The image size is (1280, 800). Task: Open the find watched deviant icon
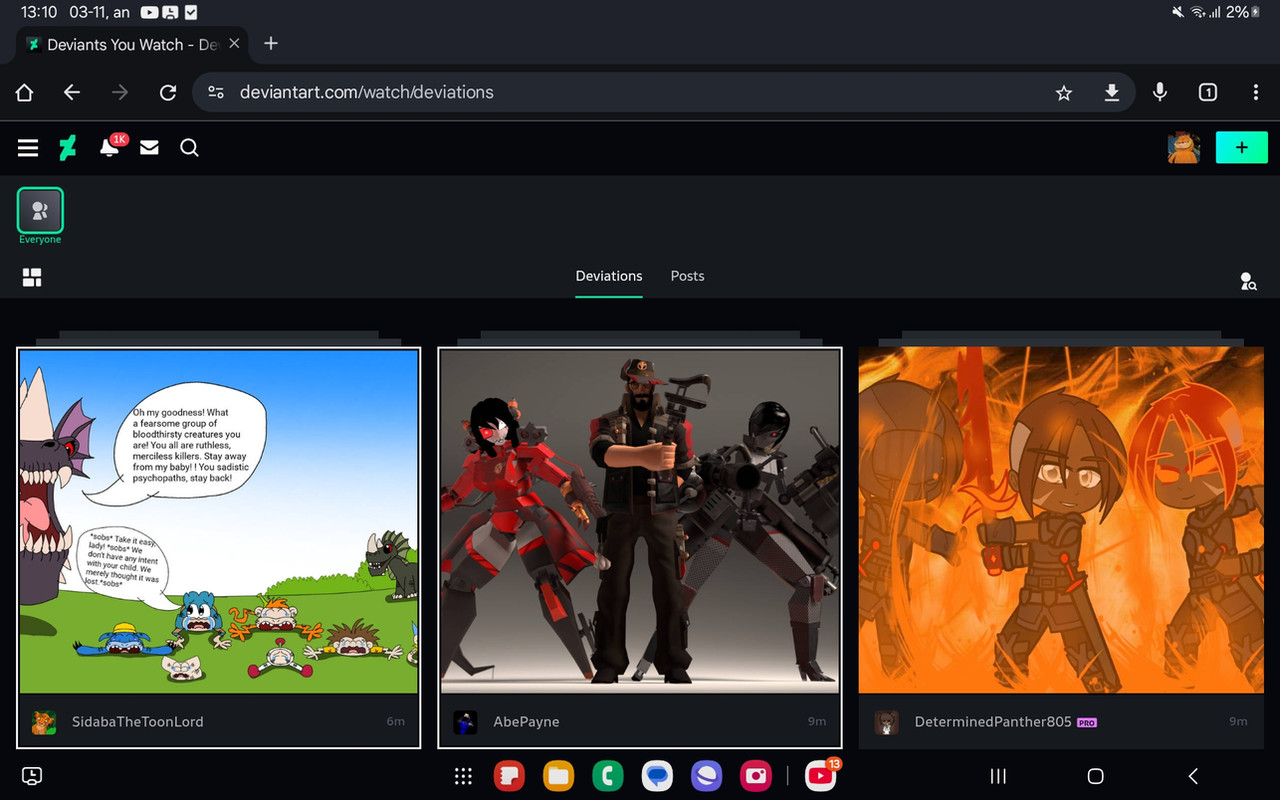[1248, 281]
